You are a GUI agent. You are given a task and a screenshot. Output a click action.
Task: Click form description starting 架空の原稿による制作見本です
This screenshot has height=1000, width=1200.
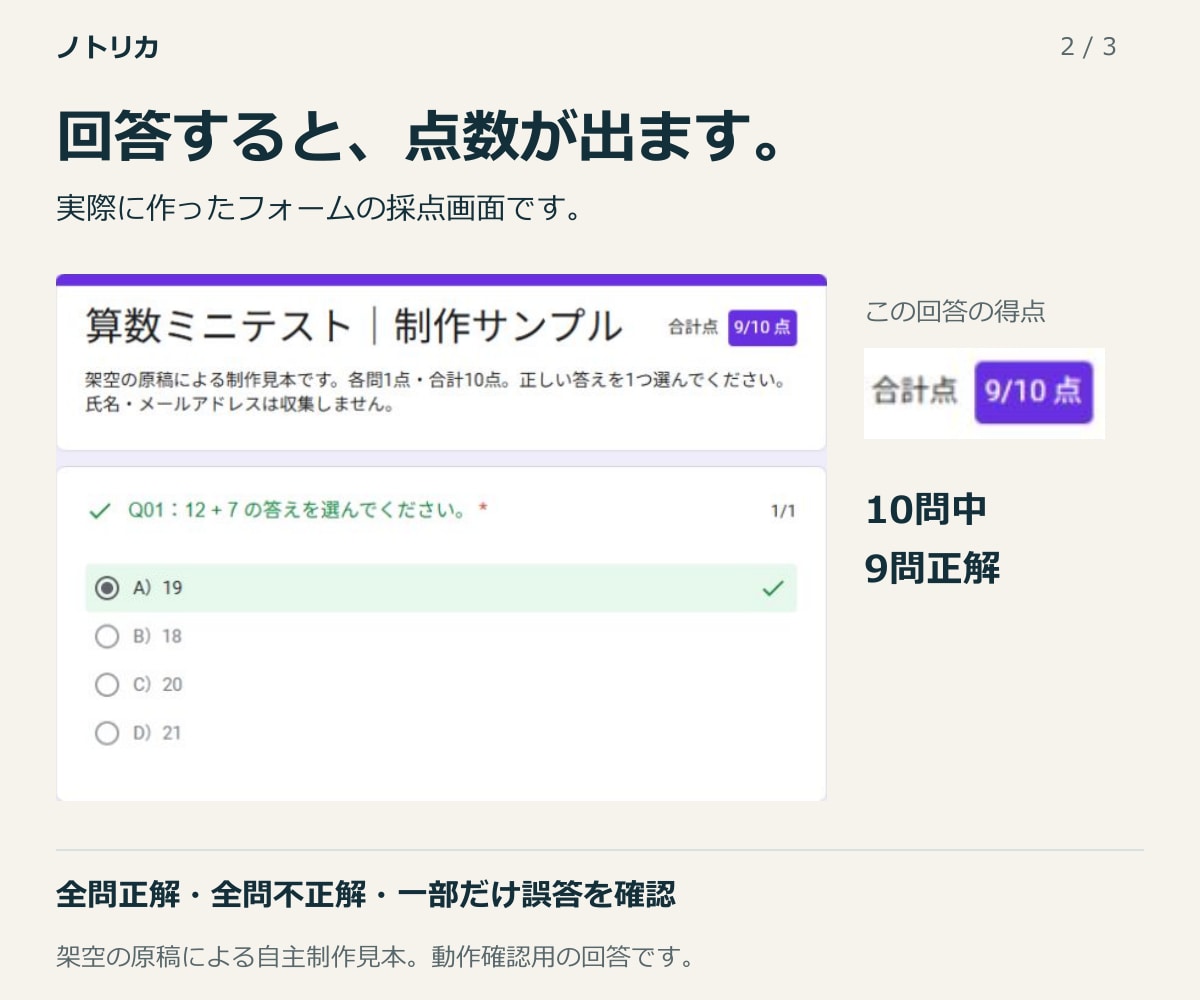click(x=435, y=394)
